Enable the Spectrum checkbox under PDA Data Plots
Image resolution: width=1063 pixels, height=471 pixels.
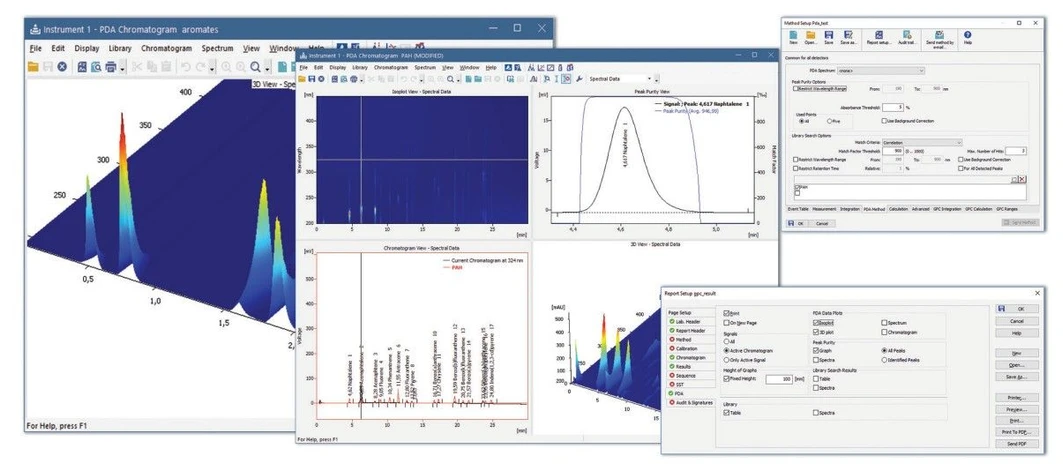click(886, 323)
